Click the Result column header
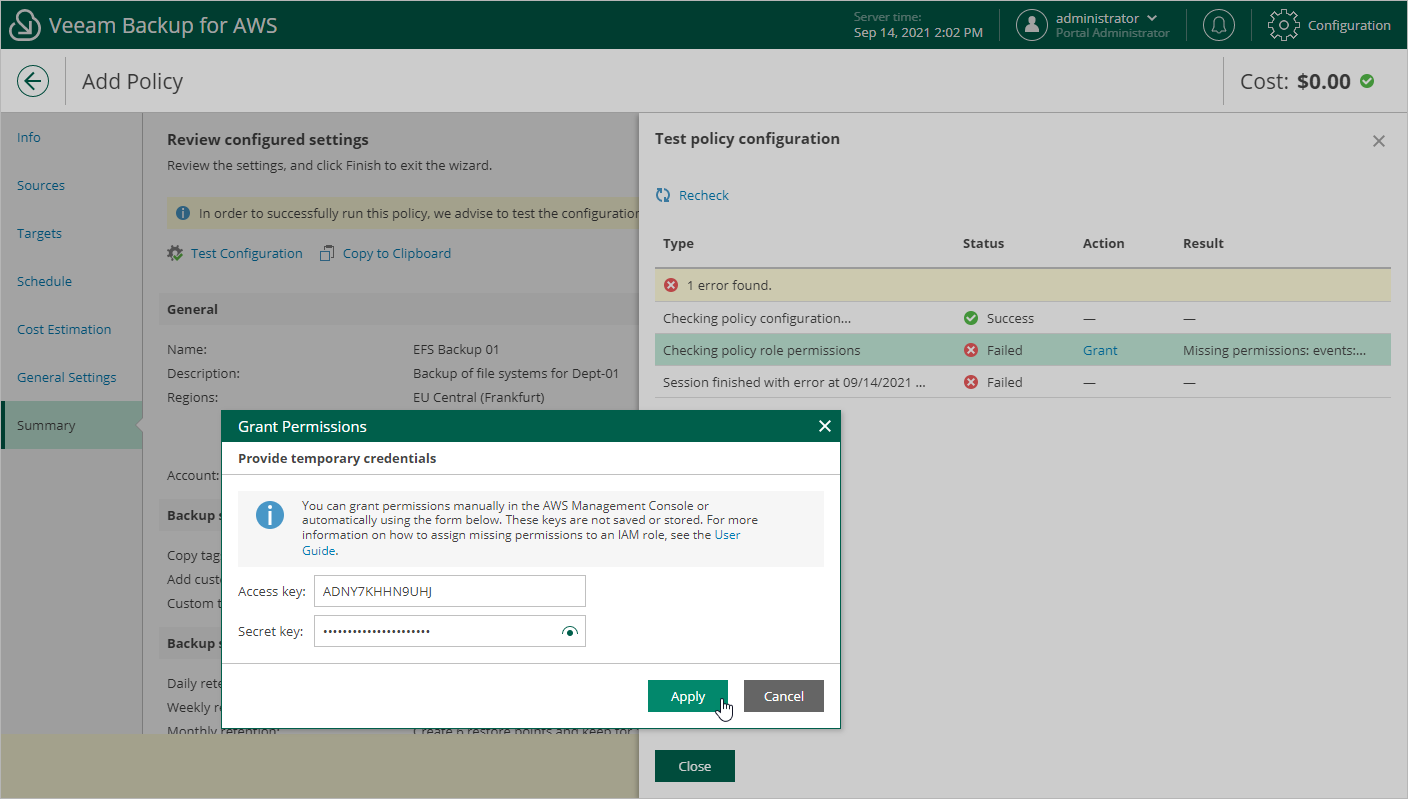Viewport: 1408px width, 799px height. pyautogui.click(x=1203, y=243)
